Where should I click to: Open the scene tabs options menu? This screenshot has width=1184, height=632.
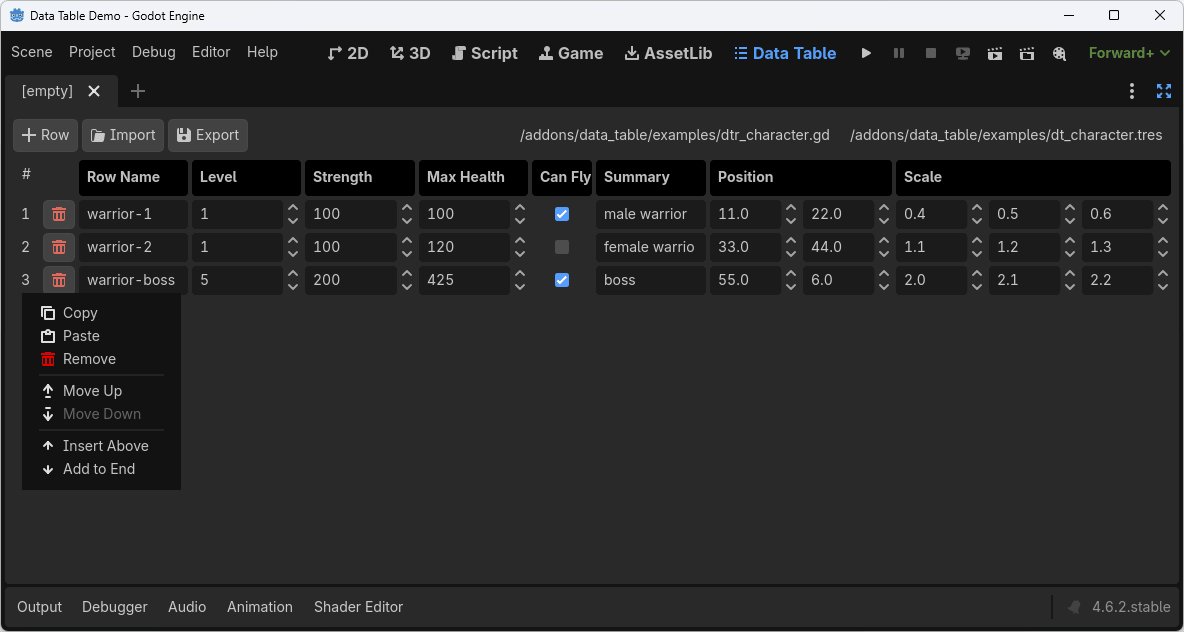click(x=1131, y=91)
